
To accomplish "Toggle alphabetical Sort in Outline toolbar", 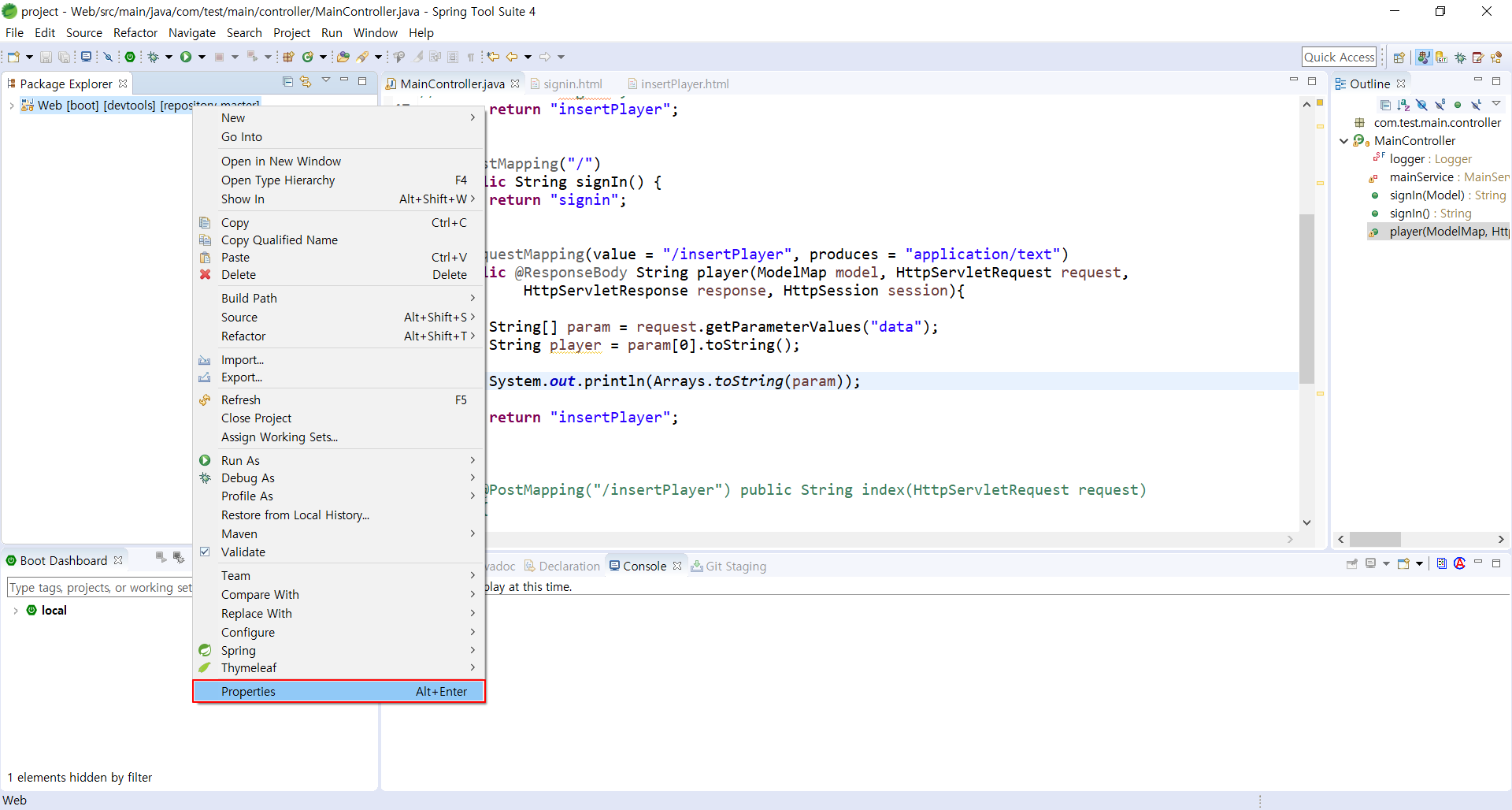I will pyautogui.click(x=1403, y=105).
